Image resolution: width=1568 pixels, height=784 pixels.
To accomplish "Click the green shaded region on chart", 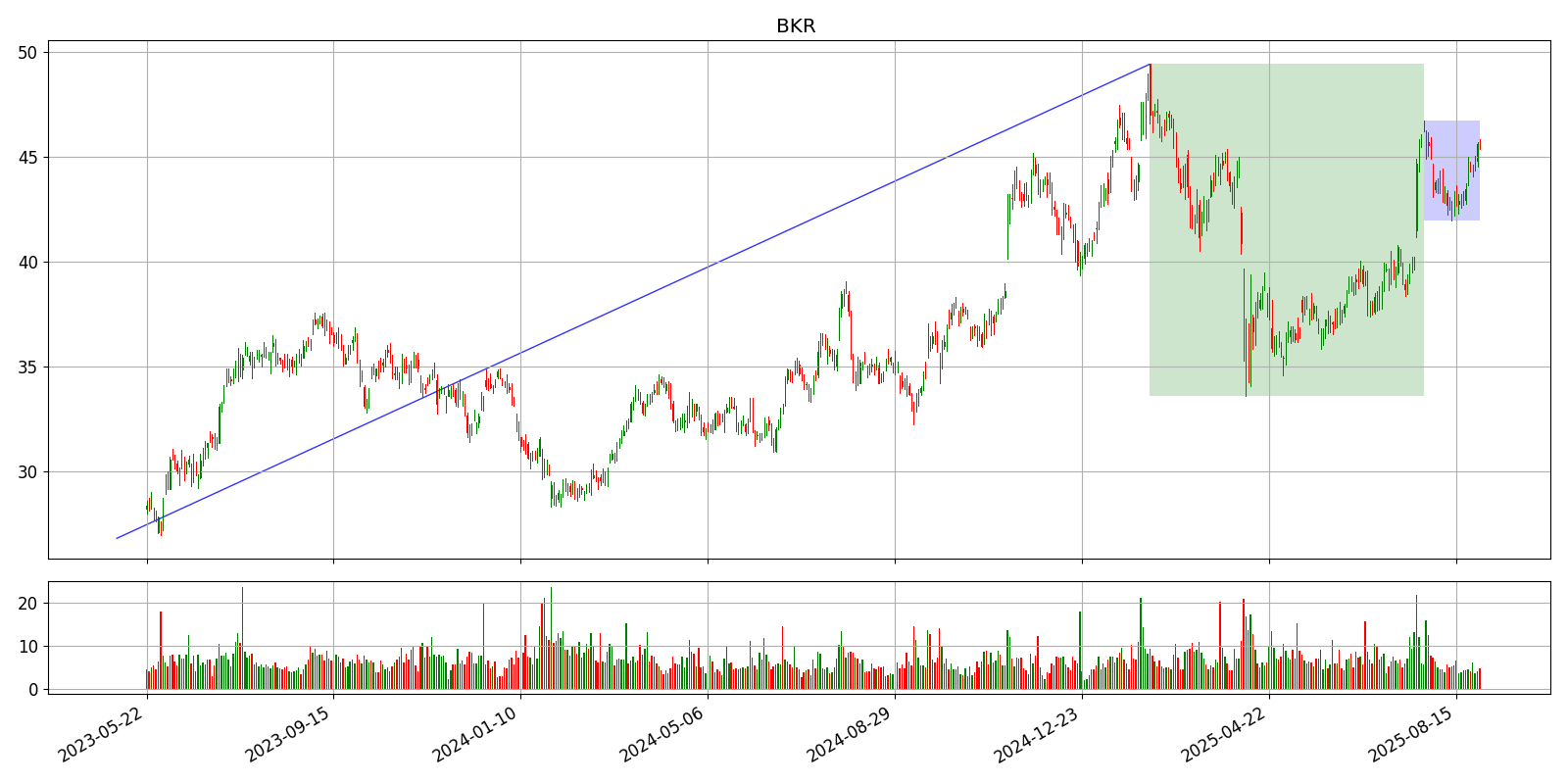I will (x=1287, y=229).
